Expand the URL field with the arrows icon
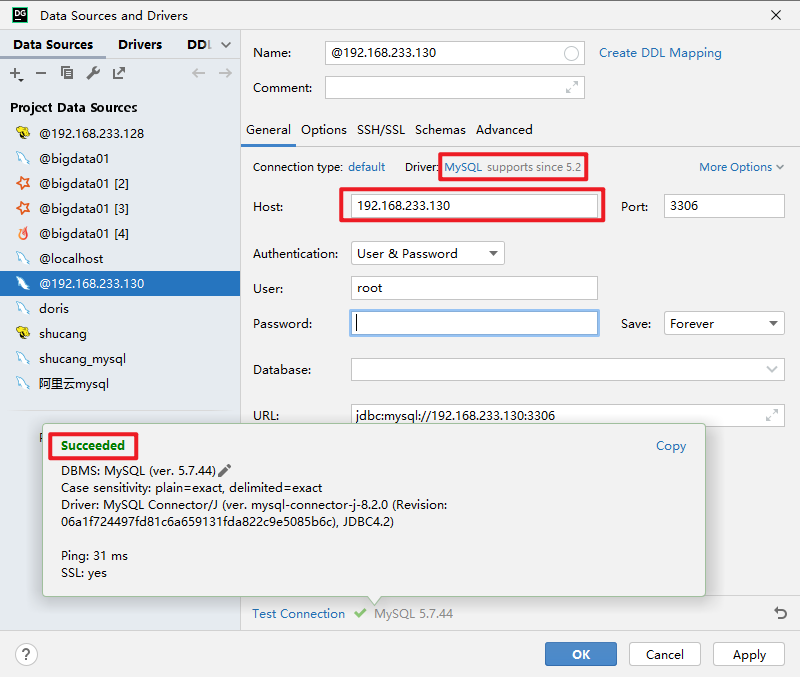The width and height of the screenshot is (800, 677). (x=772, y=415)
